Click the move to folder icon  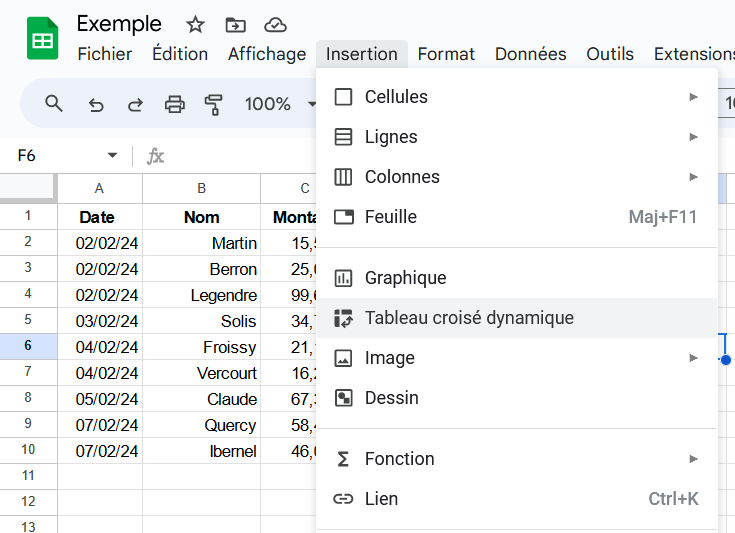235,25
